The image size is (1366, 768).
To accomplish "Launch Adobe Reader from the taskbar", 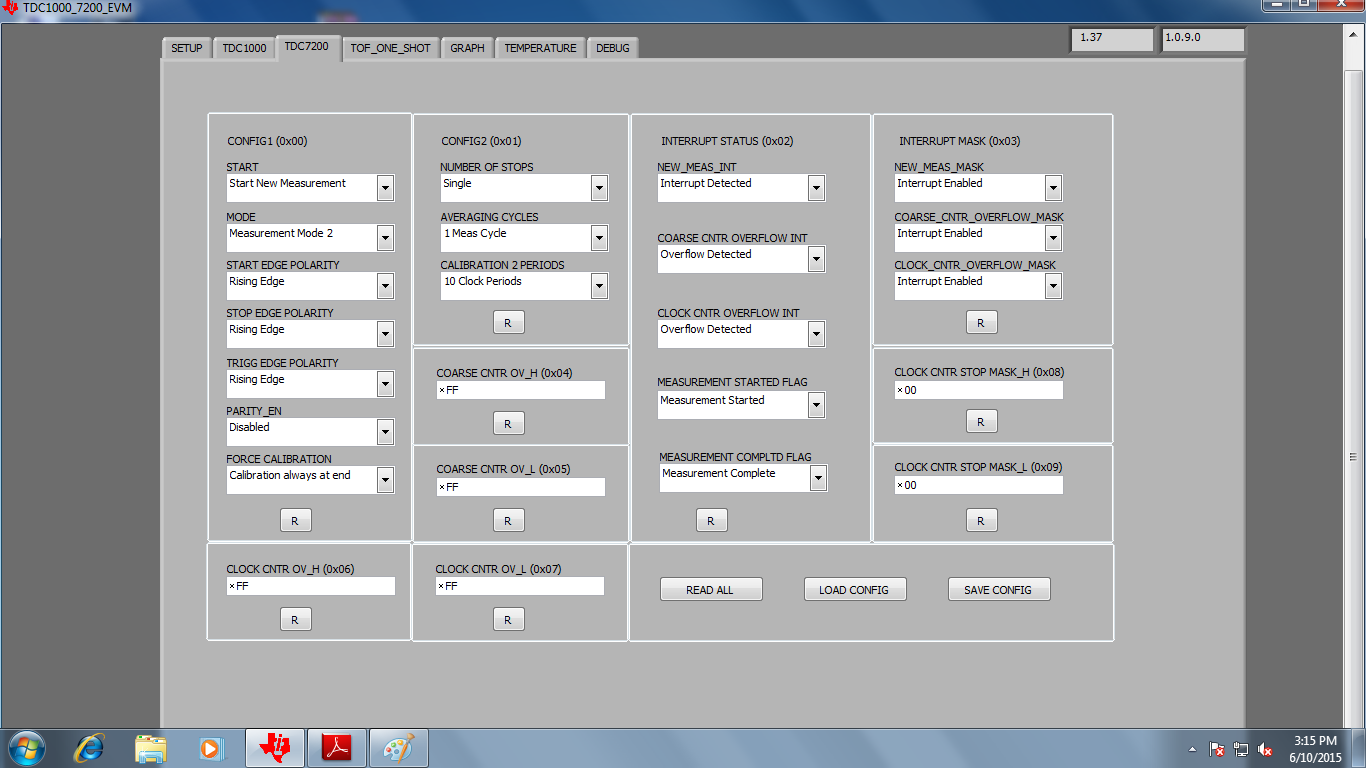I will pos(336,747).
